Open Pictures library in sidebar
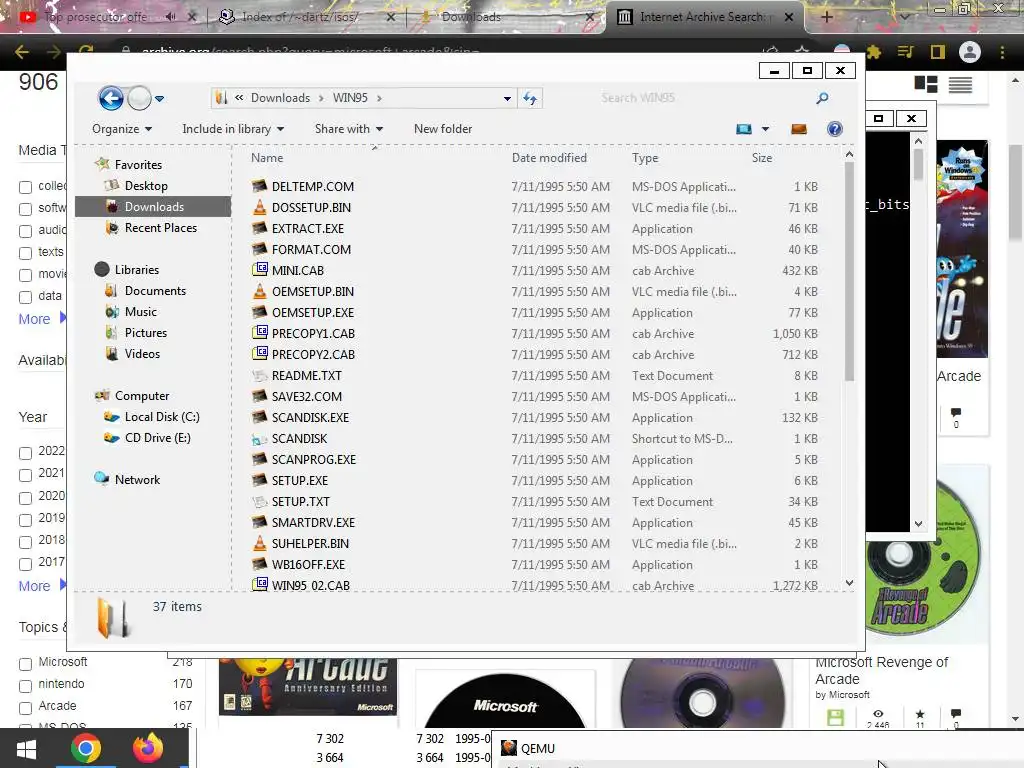Screen dimensions: 1024x768 (x=146, y=332)
